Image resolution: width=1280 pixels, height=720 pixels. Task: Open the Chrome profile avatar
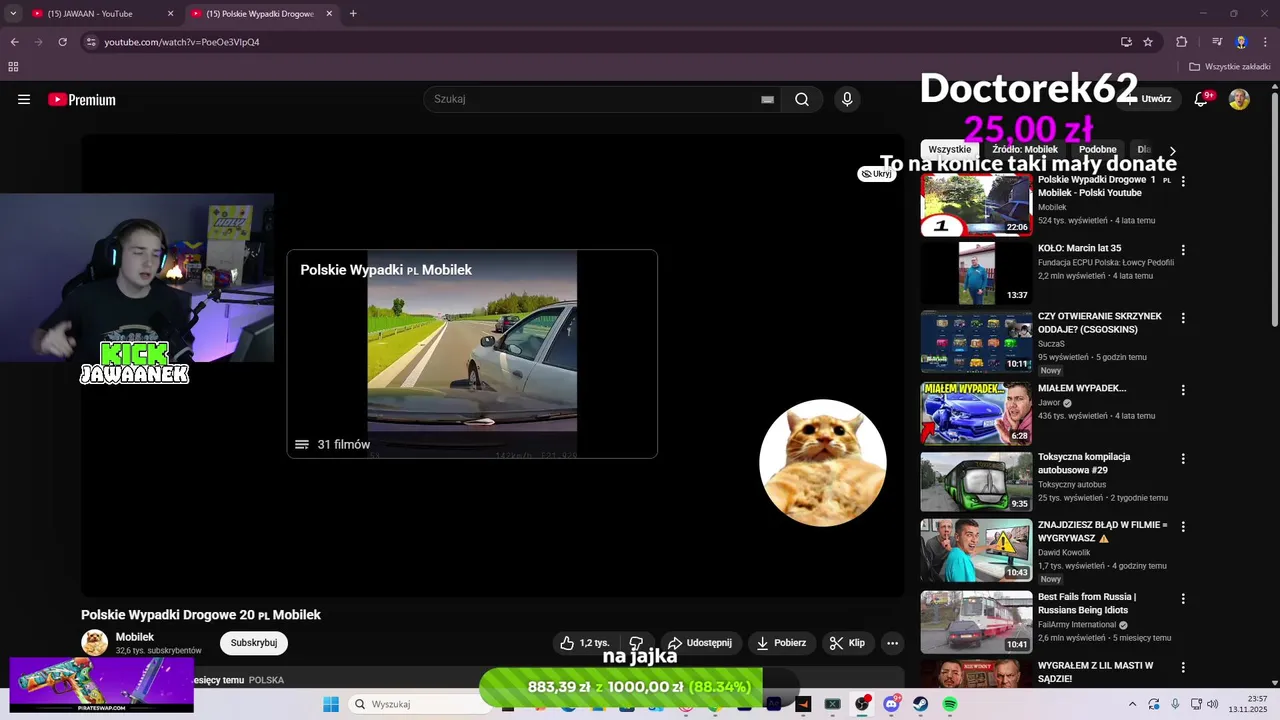(1241, 42)
